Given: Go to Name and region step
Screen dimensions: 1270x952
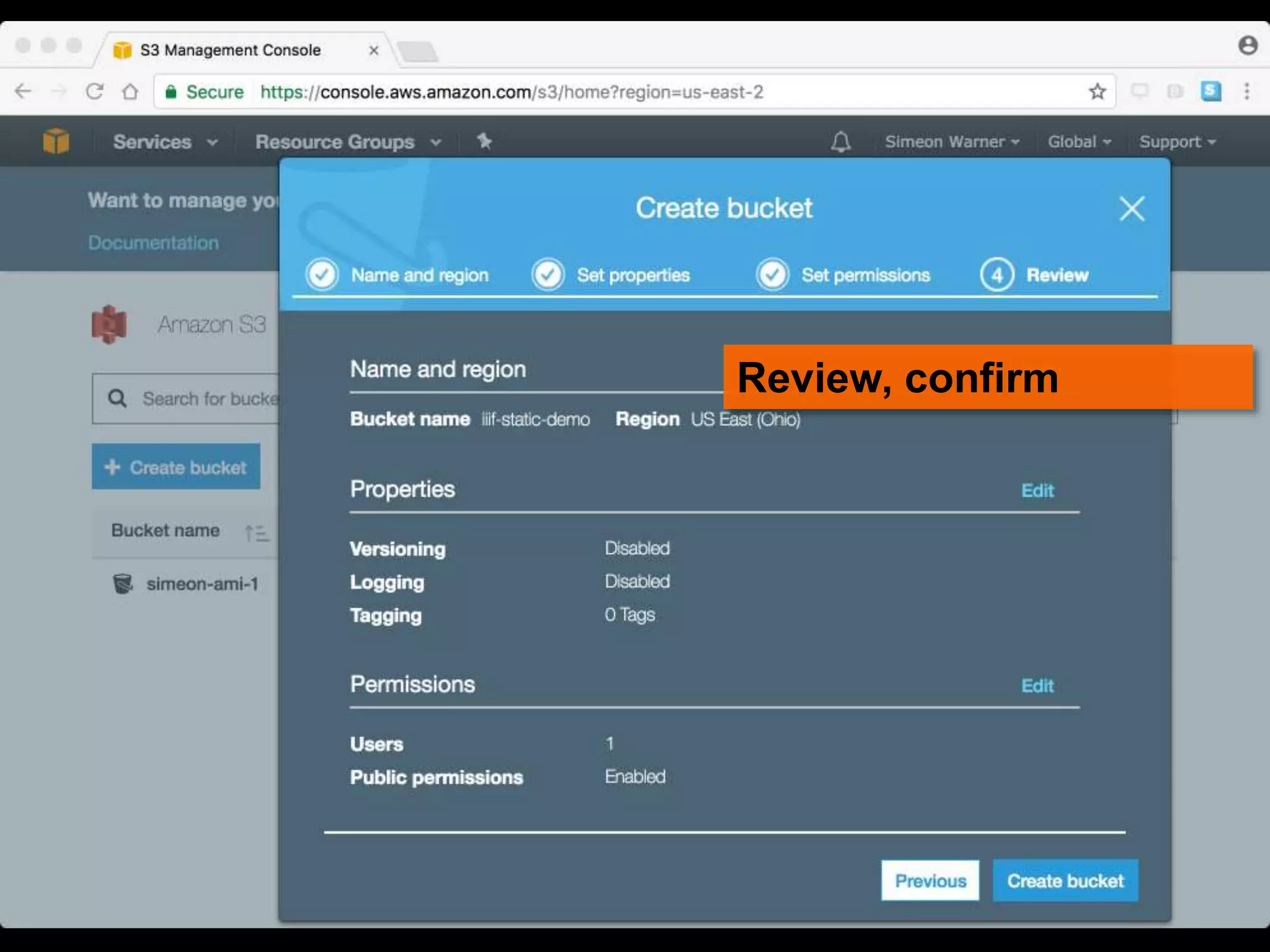Looking at the screenshot, I should pos(397,275).
